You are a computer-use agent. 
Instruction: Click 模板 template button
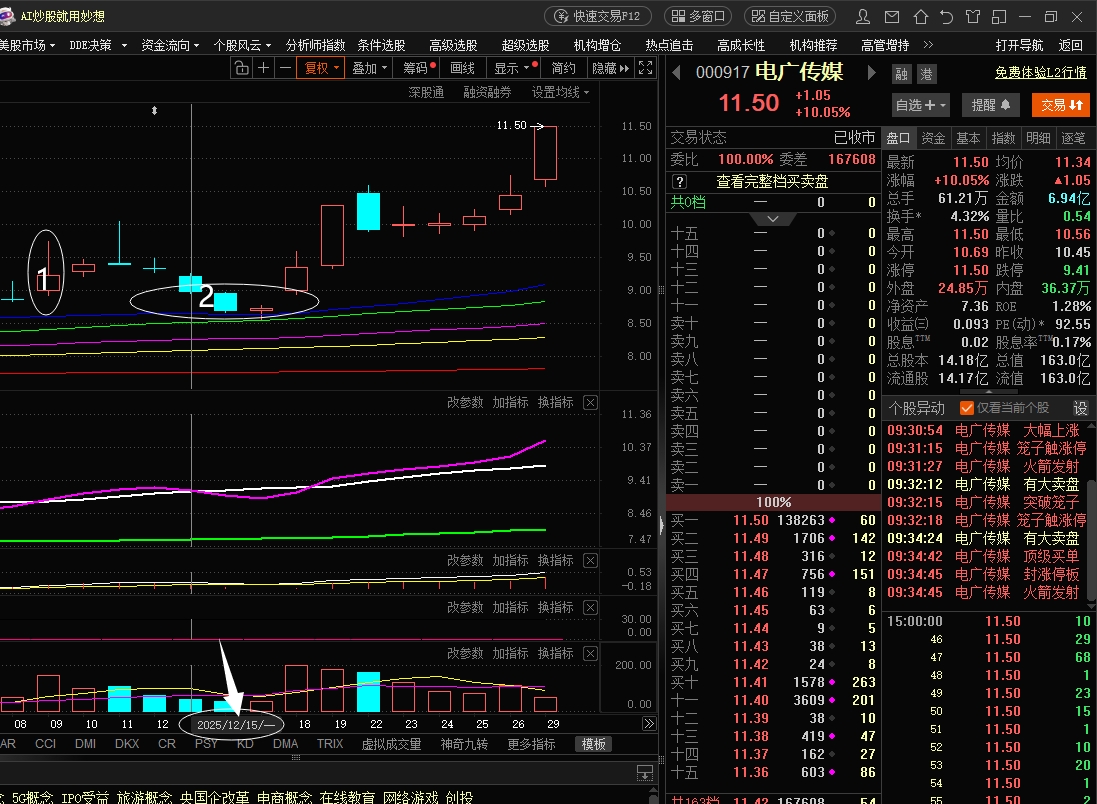pyautogui.click(x=593, y=744)
